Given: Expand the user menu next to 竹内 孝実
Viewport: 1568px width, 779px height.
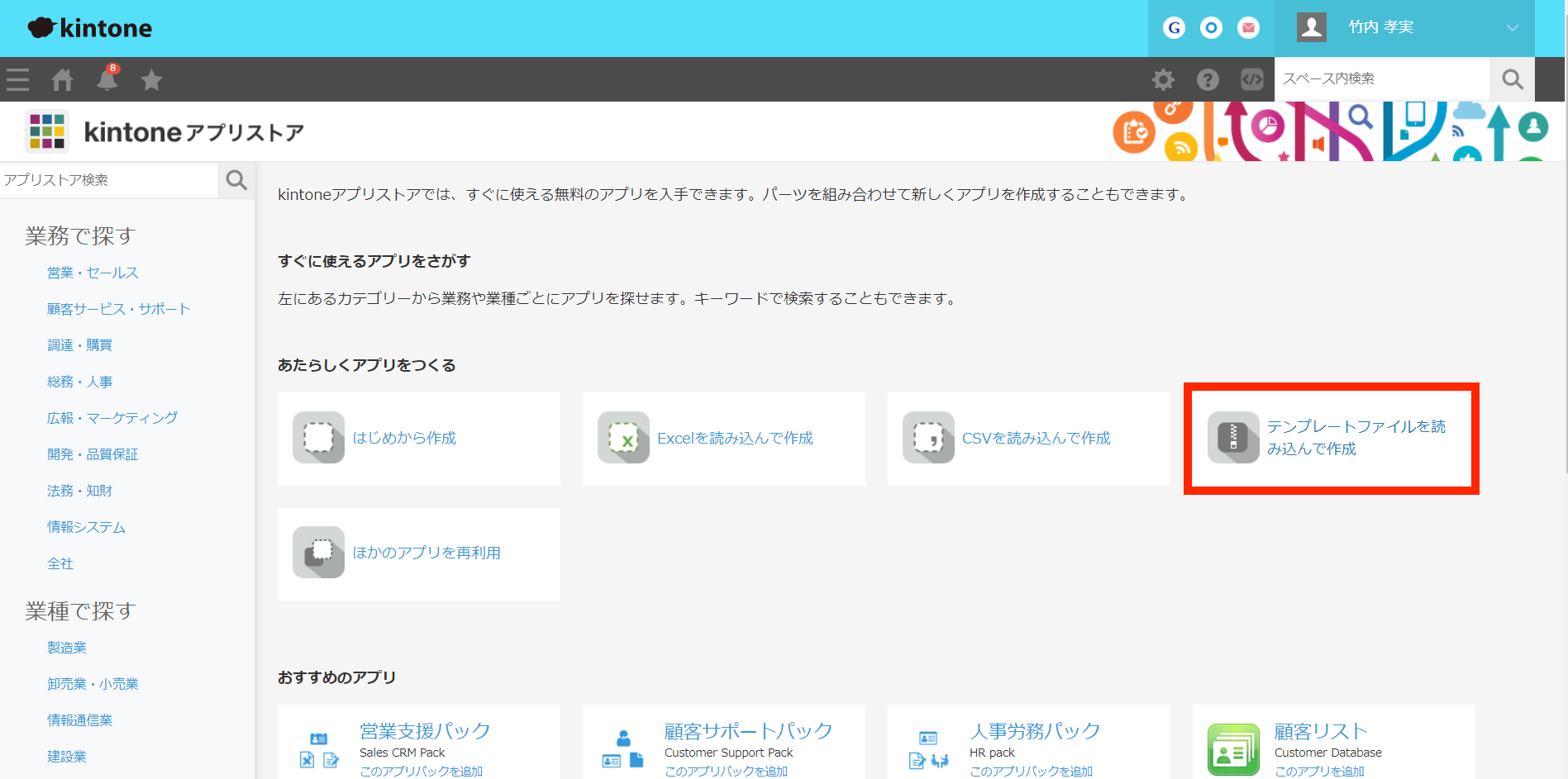Looking at the screenshot, I should [x=1513, y=27].
